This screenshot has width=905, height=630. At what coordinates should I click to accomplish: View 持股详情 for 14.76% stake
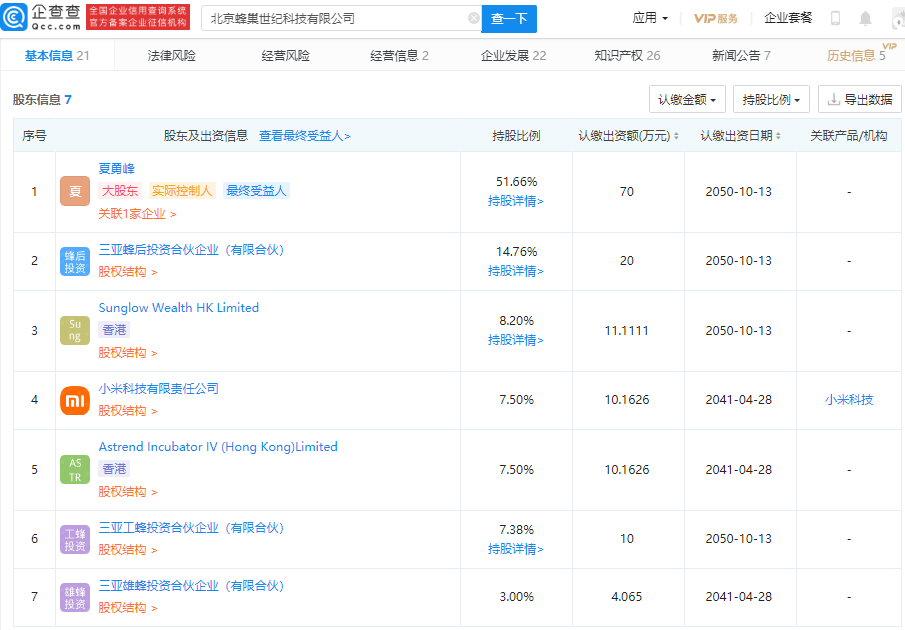point(516,271)
